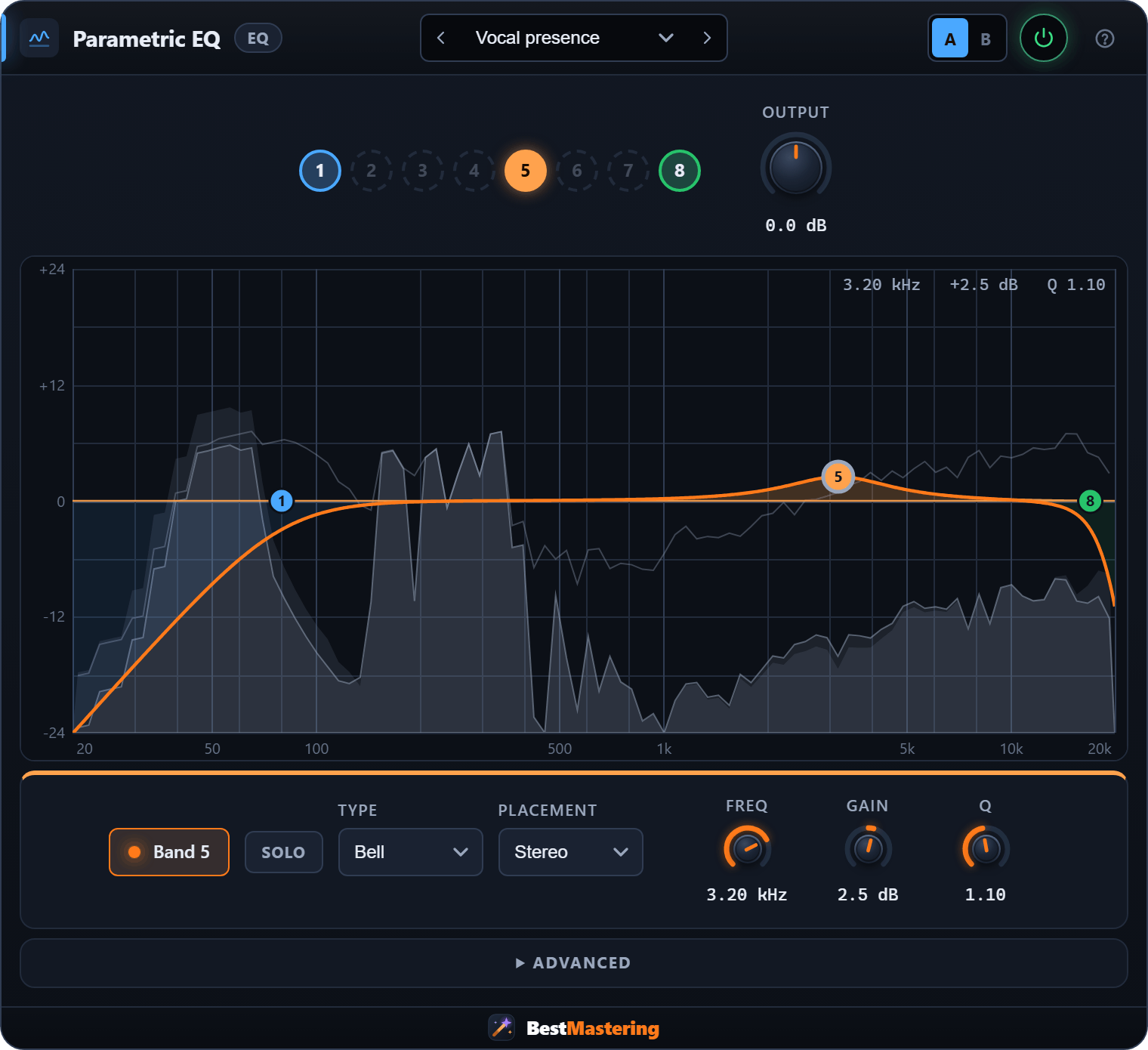Click the Parametric EQ curve logo icon

click(39, 39)
